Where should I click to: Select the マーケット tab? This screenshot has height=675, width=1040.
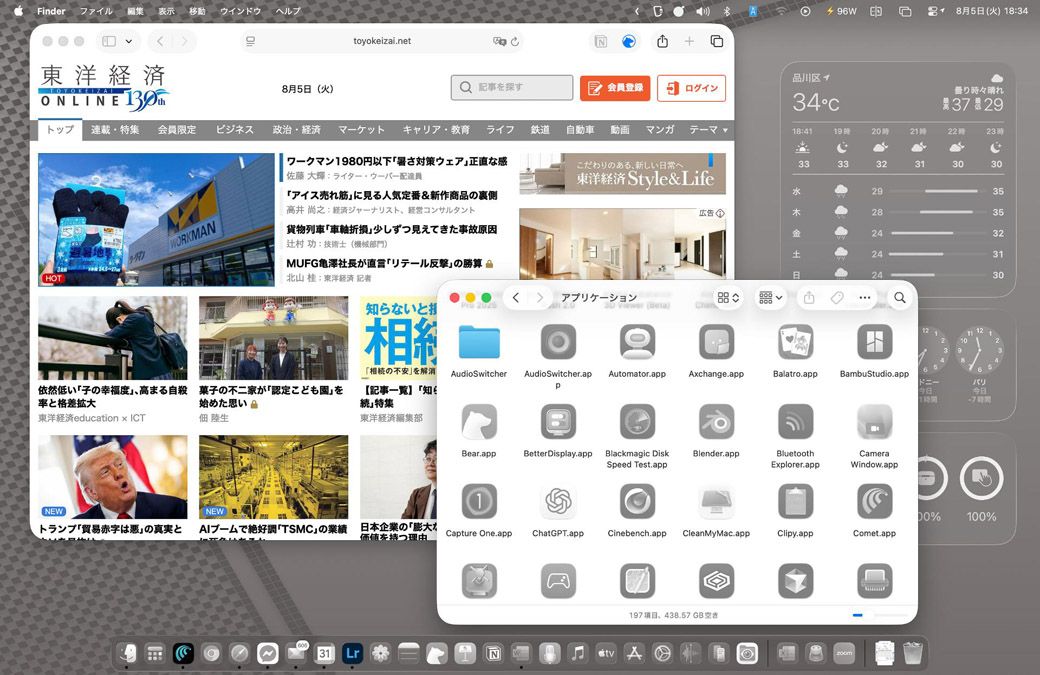point(361,129)
